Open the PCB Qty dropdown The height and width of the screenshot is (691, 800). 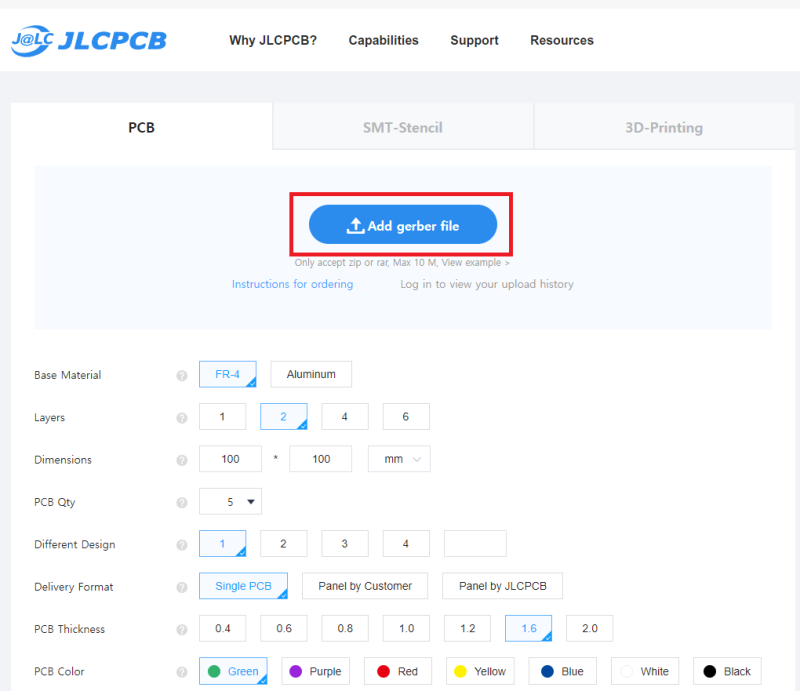click(x=230, y=501)
